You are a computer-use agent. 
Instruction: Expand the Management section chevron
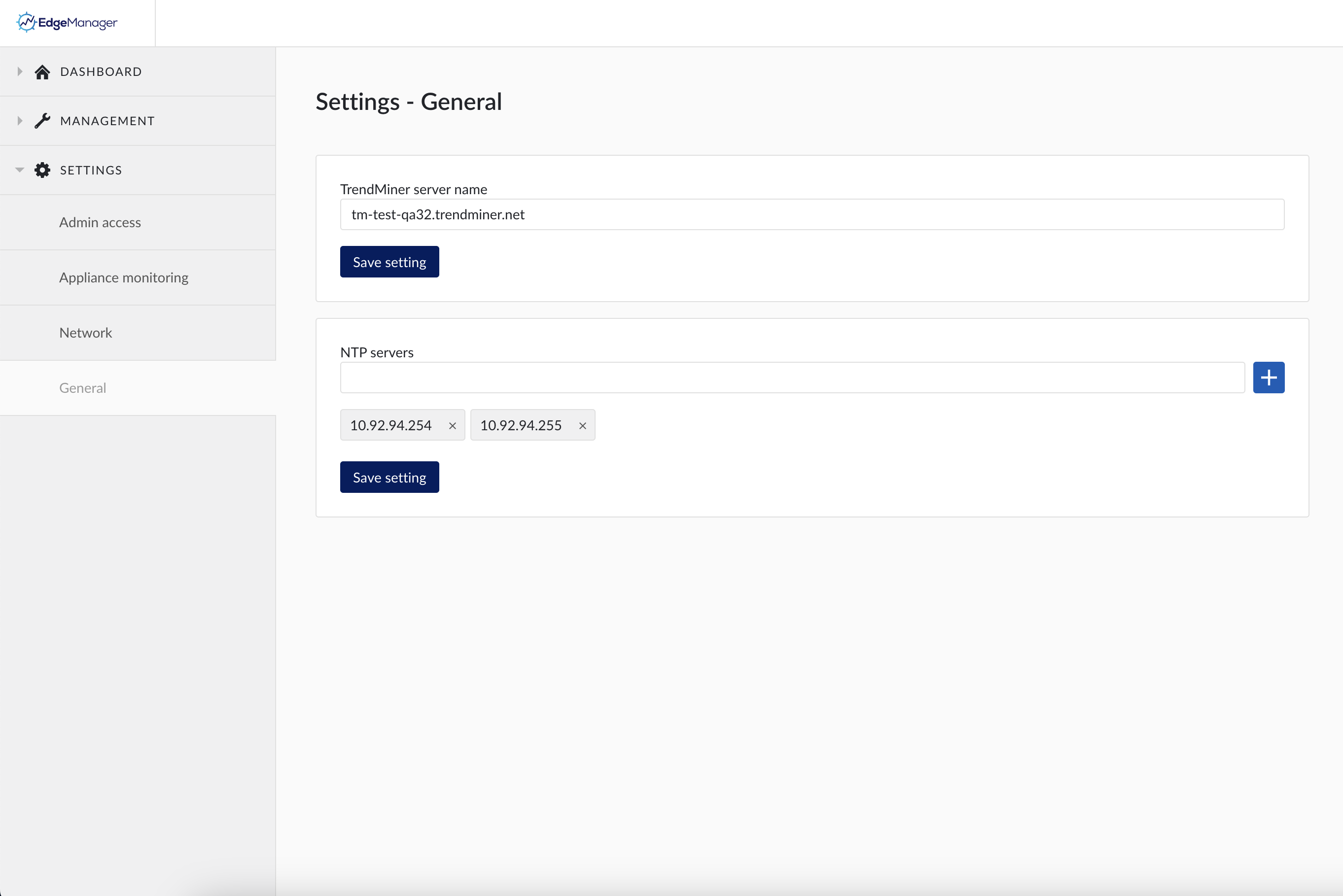coord(19,121)
